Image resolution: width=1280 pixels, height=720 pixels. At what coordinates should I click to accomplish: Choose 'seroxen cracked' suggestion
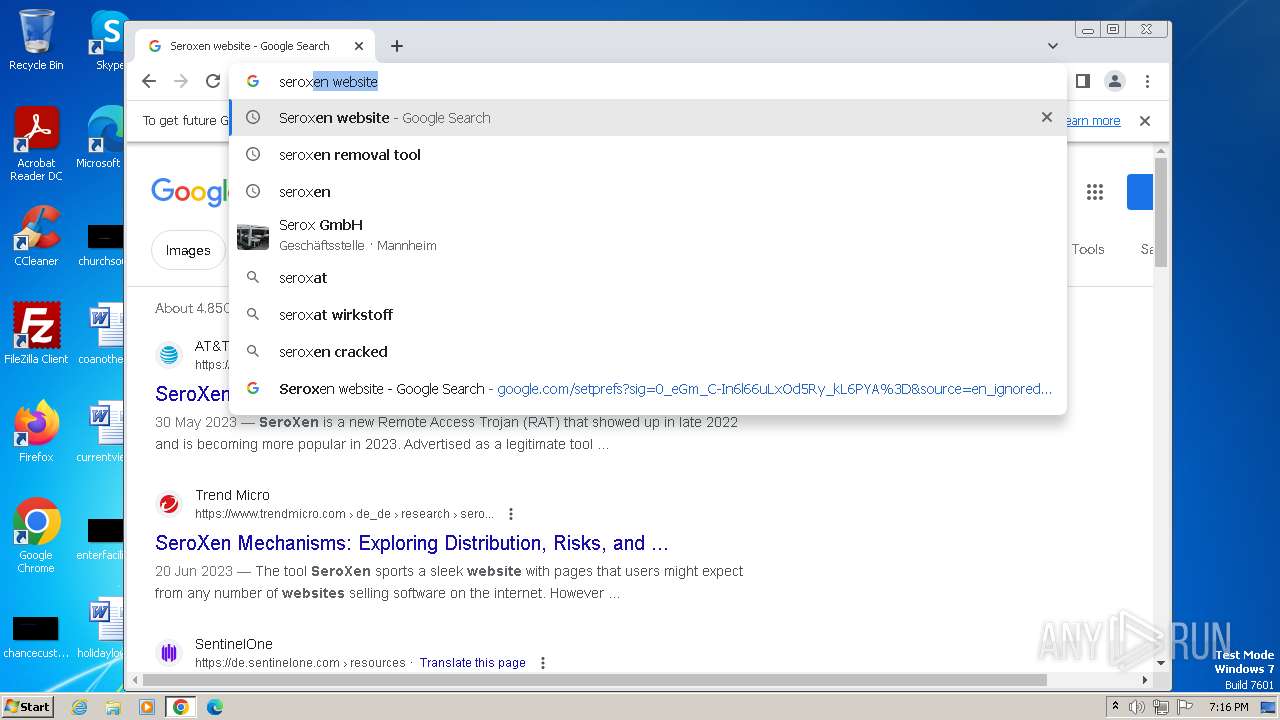pyautogui.click(x=648, y=351)
